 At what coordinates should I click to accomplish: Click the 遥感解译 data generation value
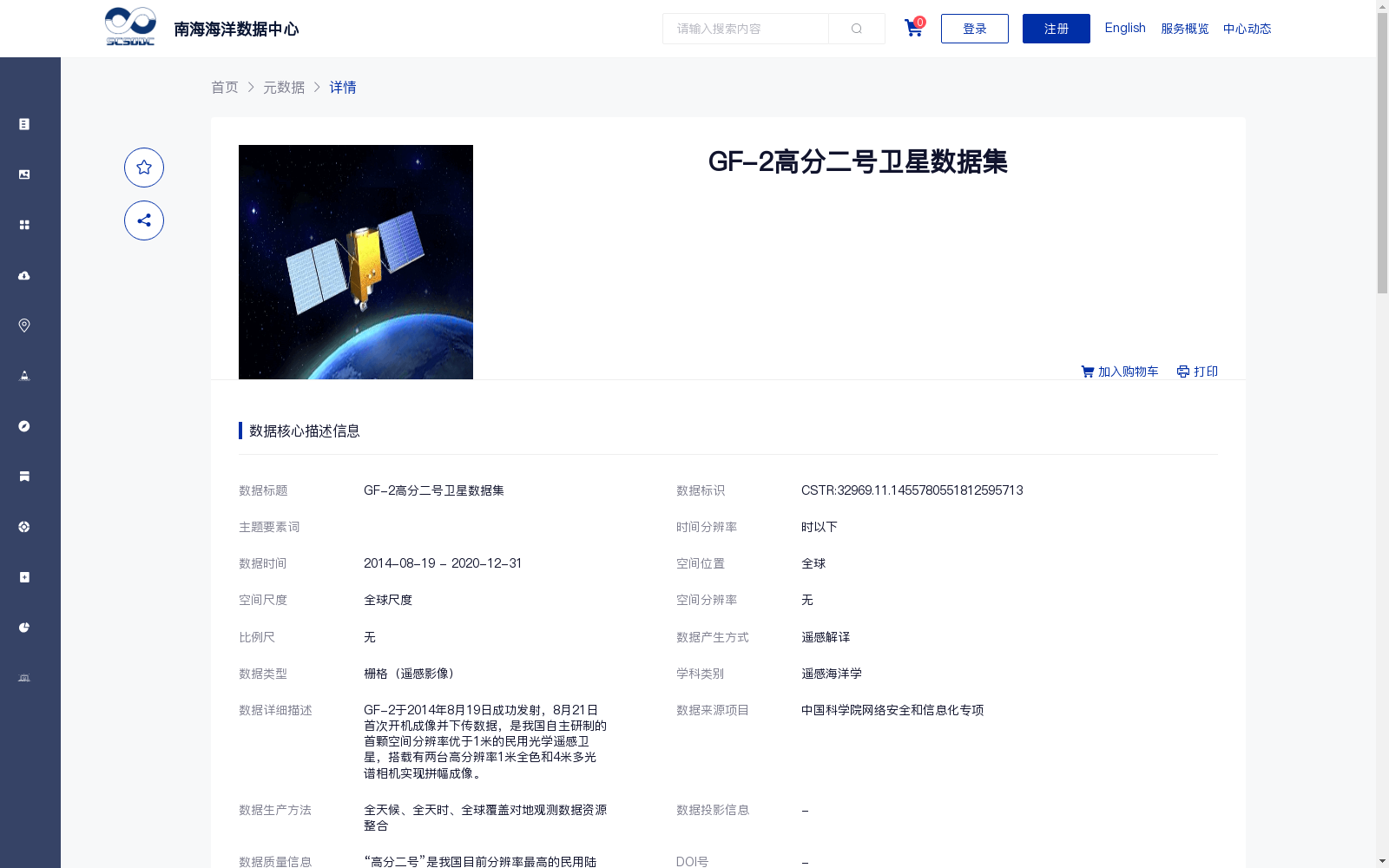point(826,637)
